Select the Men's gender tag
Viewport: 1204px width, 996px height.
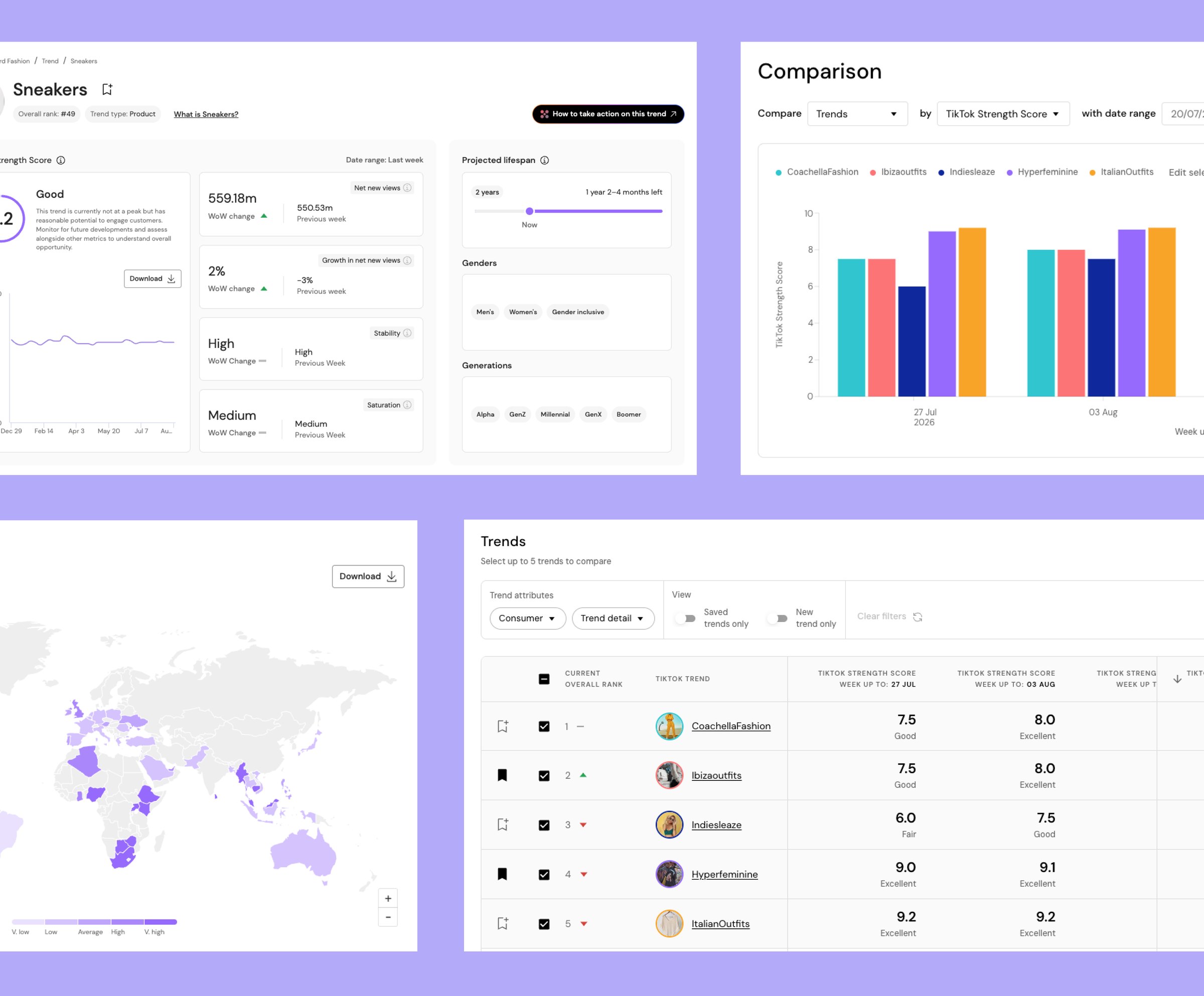point(485,312)
